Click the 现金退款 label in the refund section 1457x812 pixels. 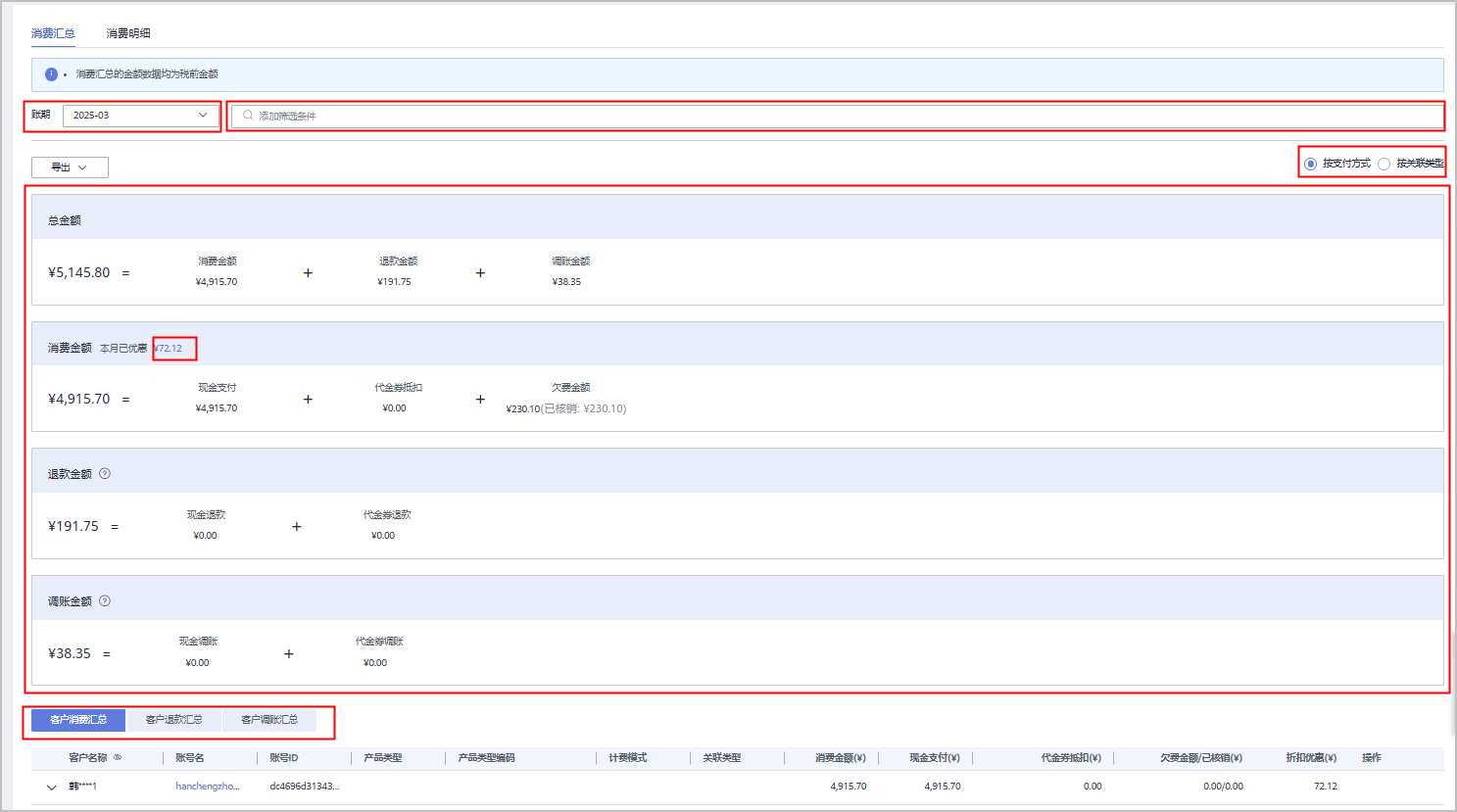point(207,515)
